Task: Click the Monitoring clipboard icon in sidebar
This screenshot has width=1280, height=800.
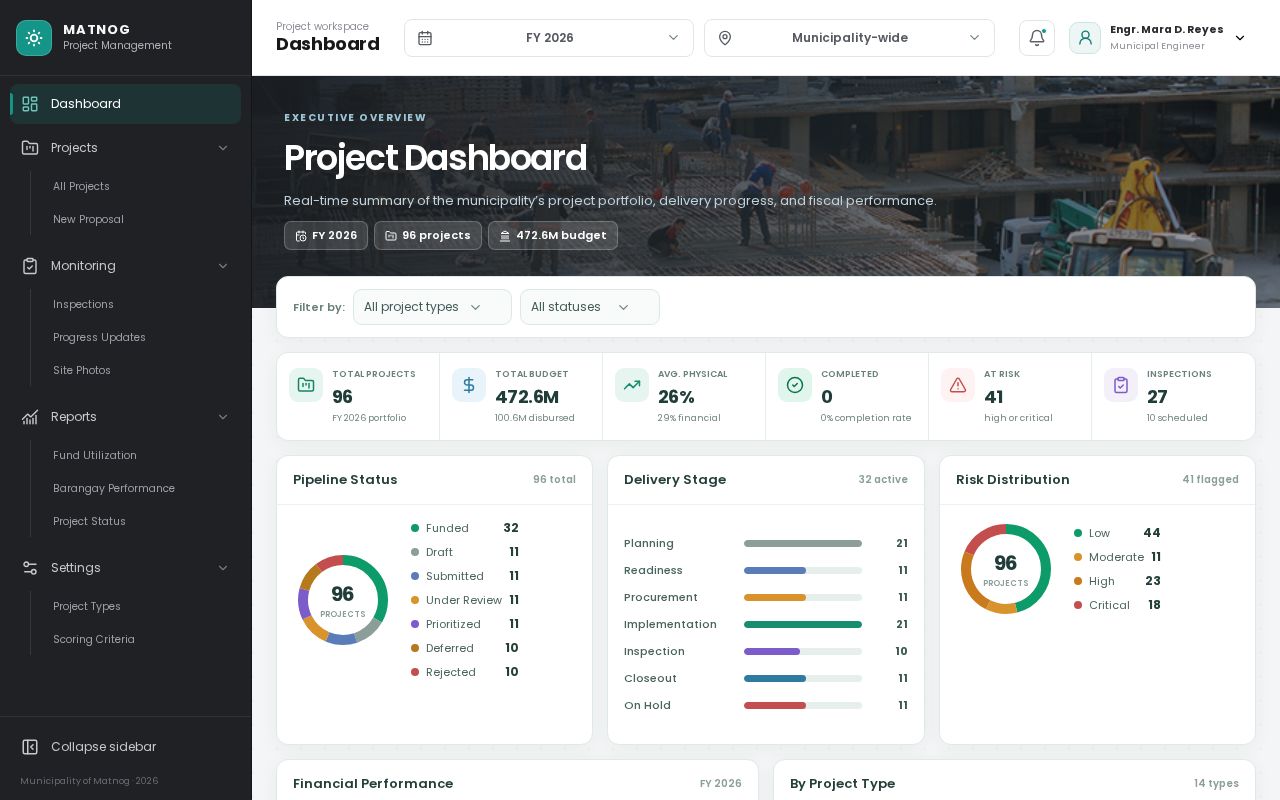Action: click(30, 266)
